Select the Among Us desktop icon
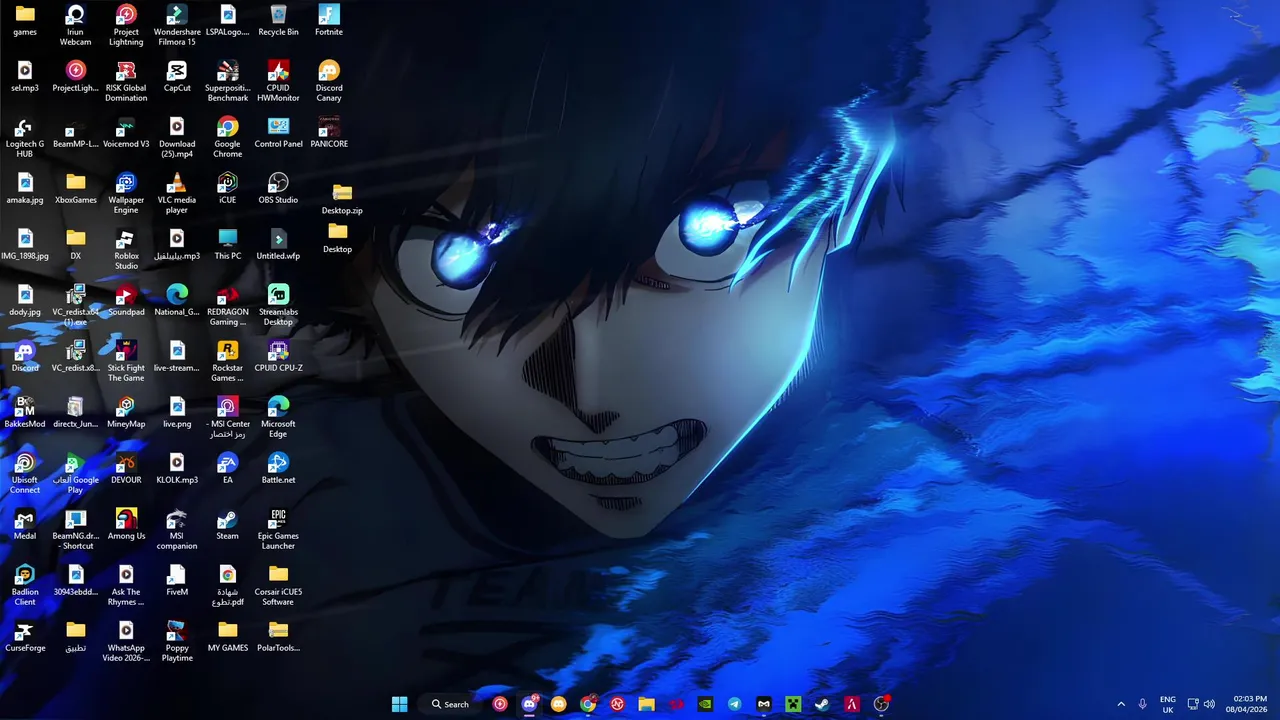This screenshot has width=1280, height=720. [x=126, y=525]
